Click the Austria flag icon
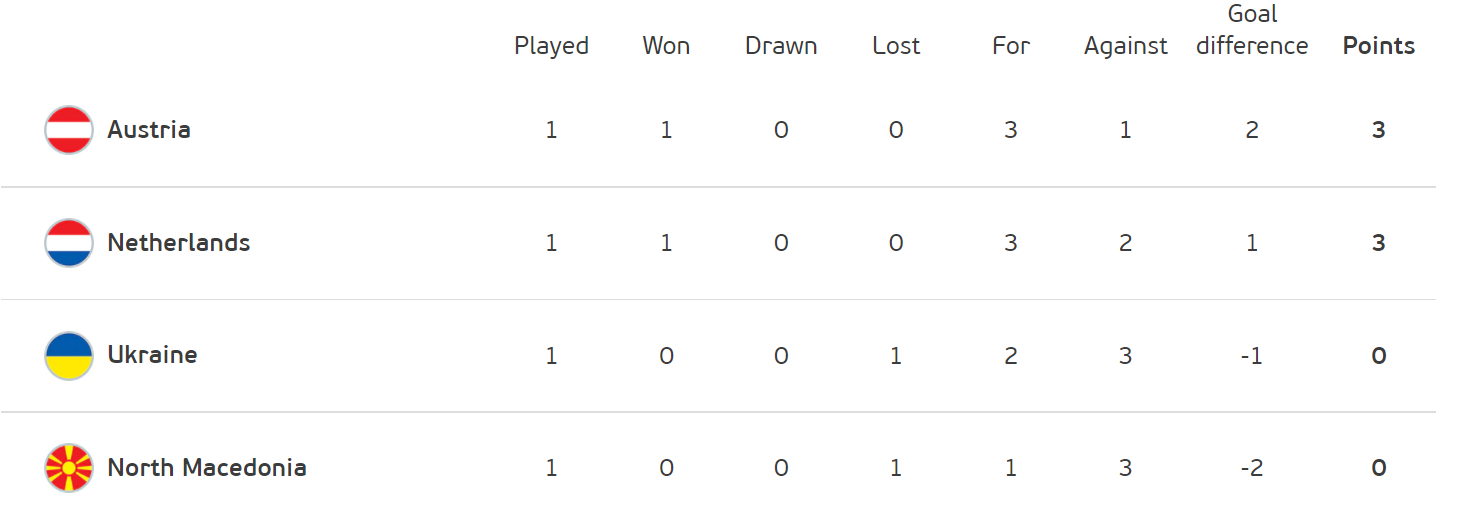 pos(69,130)
